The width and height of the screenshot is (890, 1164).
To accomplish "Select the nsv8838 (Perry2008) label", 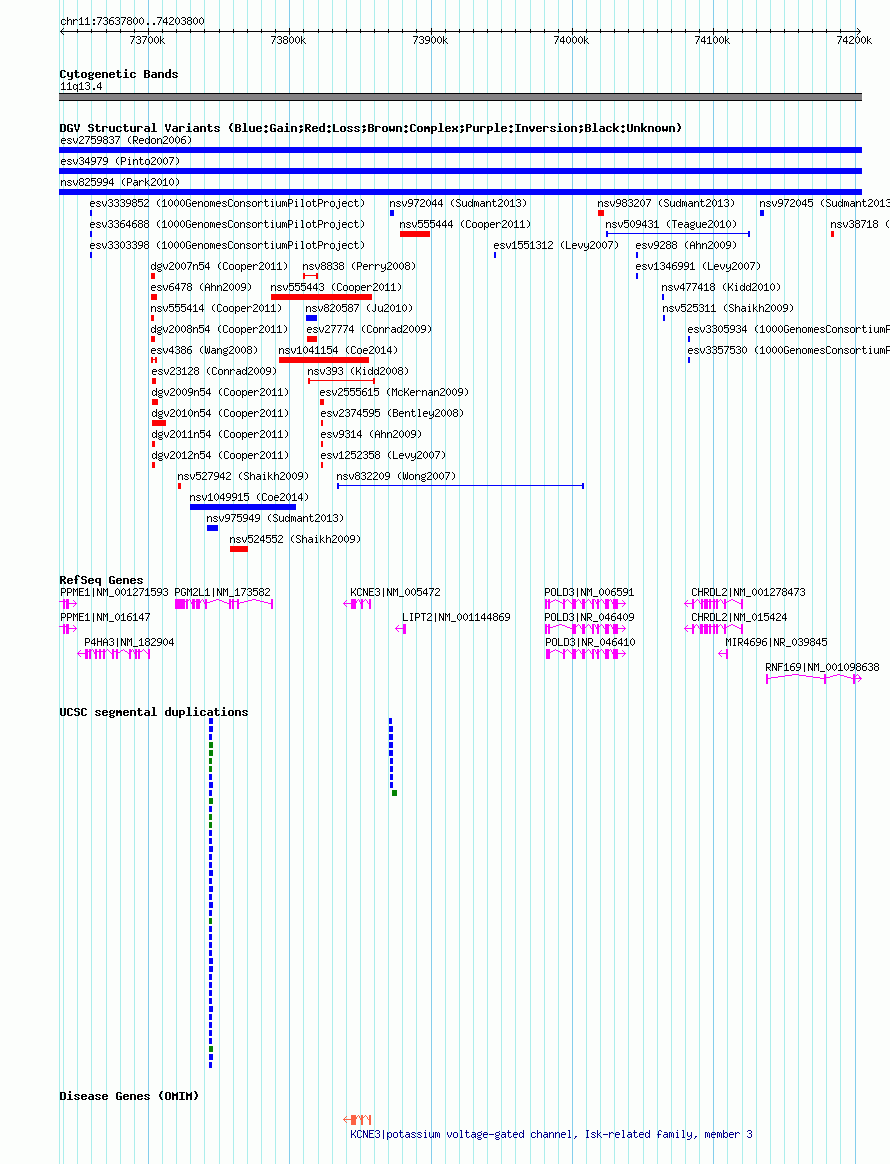I will [x=359, y=266].
